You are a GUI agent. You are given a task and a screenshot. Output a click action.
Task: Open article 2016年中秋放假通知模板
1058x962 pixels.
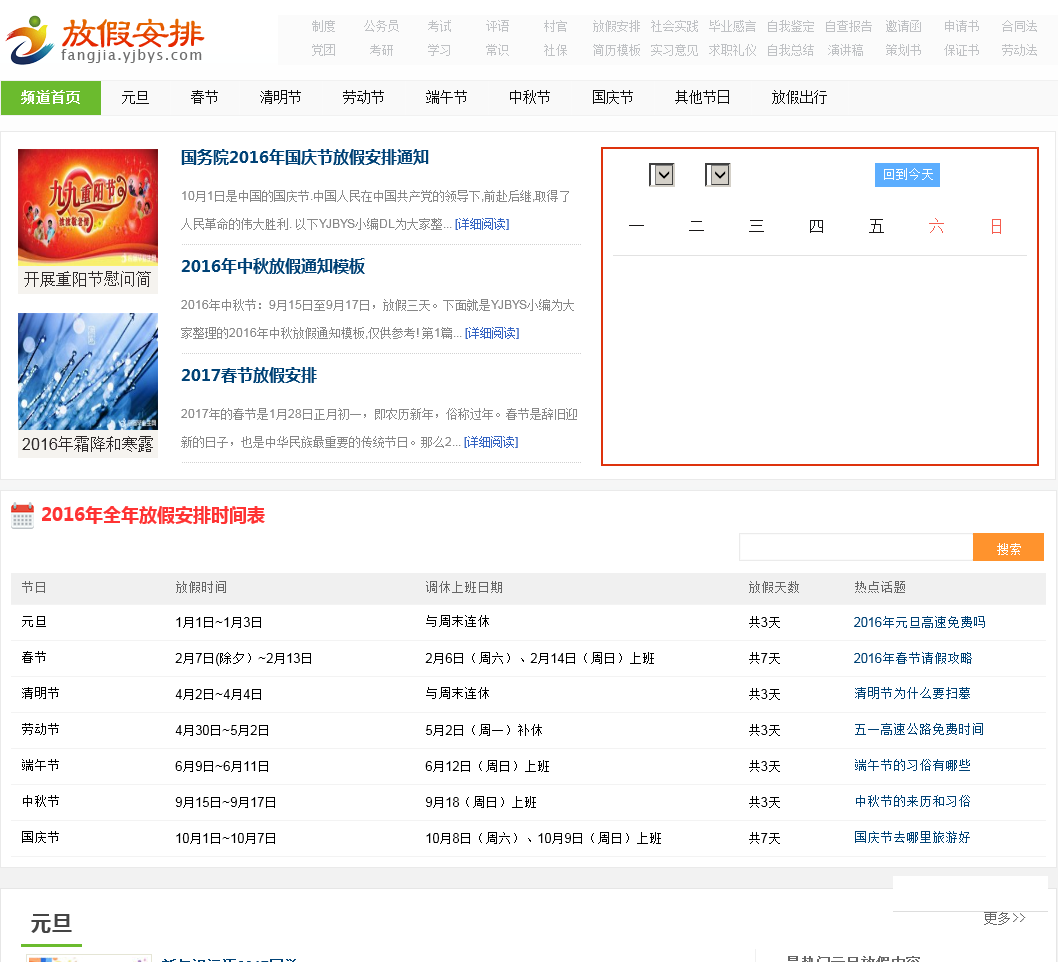point(273,266)
